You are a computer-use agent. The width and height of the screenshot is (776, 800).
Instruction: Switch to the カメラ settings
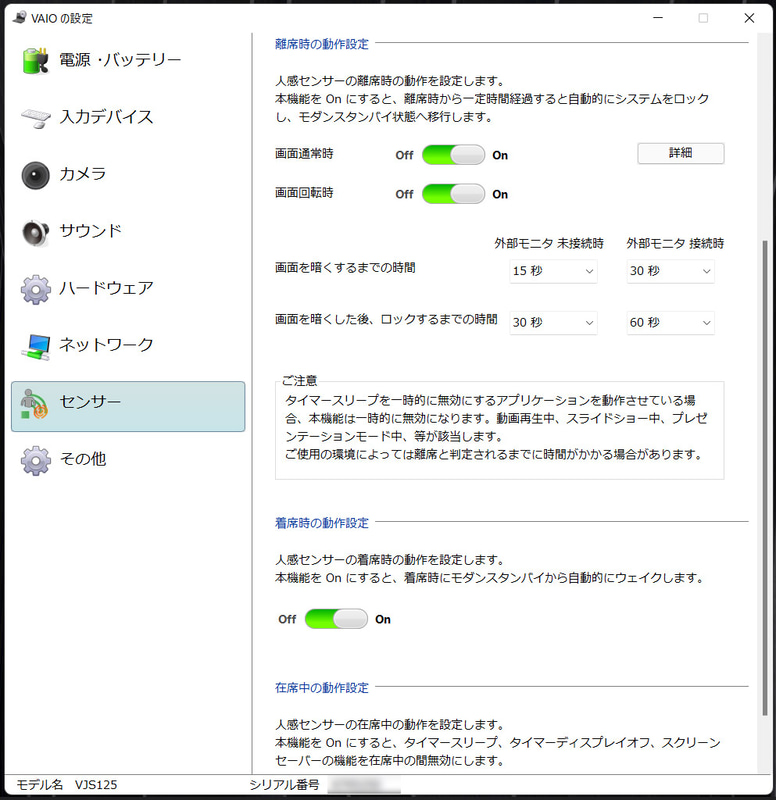tap(83, 174)
